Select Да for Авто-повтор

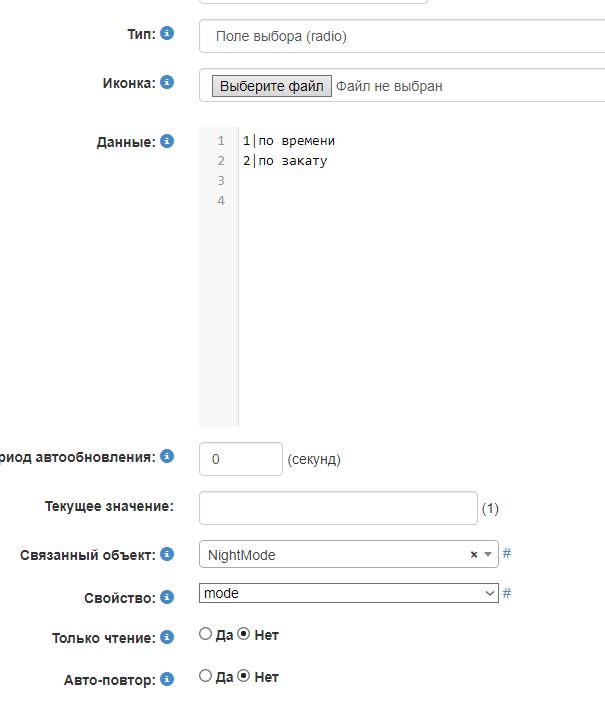pyautogui.click(x=206, y=676)
